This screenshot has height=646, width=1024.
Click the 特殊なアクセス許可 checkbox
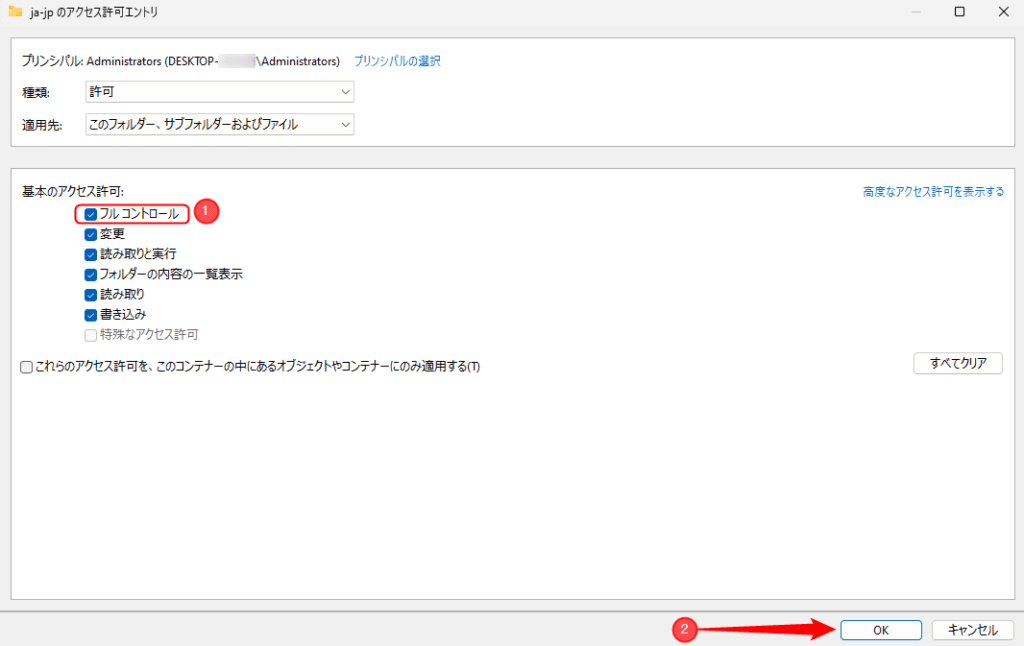pos(88,334)
